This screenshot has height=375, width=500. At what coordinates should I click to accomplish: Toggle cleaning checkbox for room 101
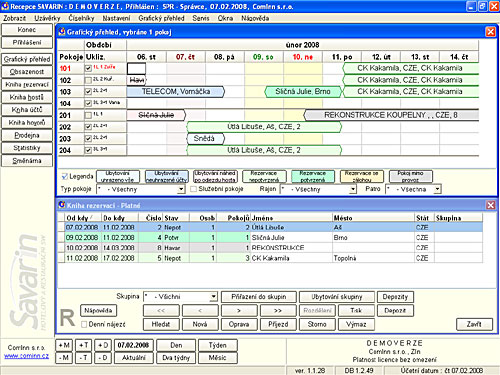point(88,68)
